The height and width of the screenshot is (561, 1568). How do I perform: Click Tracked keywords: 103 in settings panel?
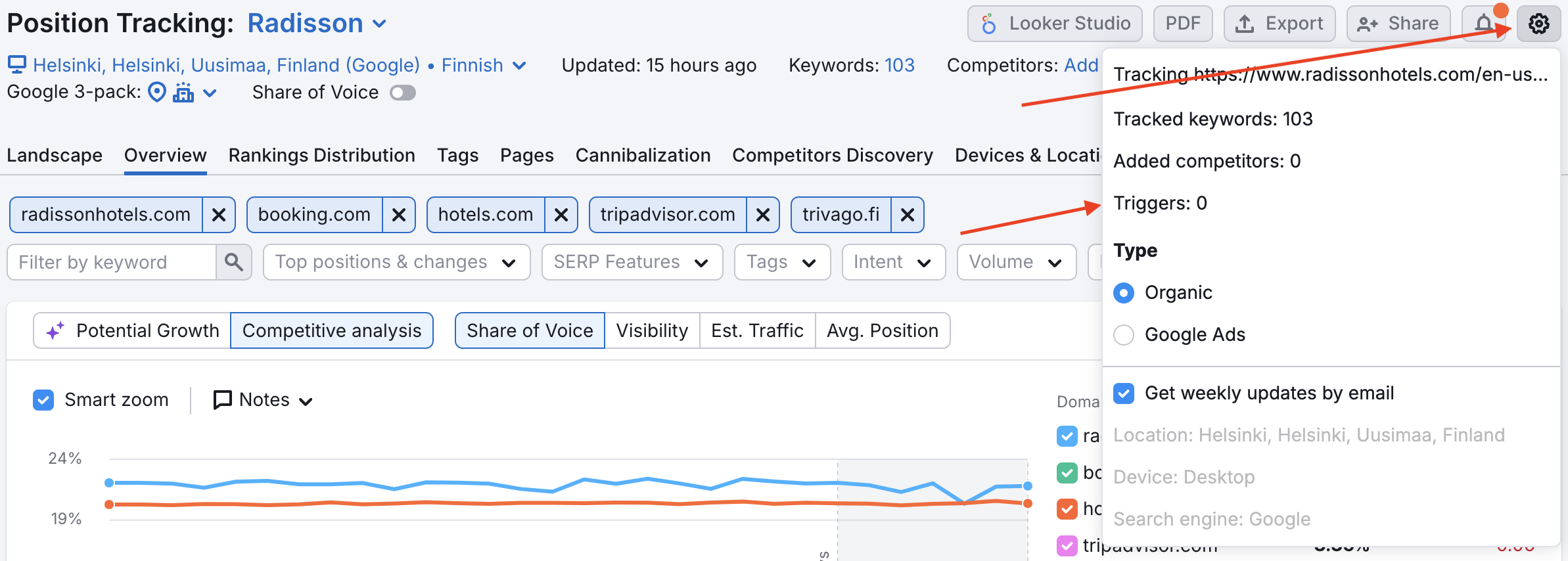click(x=1213, y=119)
